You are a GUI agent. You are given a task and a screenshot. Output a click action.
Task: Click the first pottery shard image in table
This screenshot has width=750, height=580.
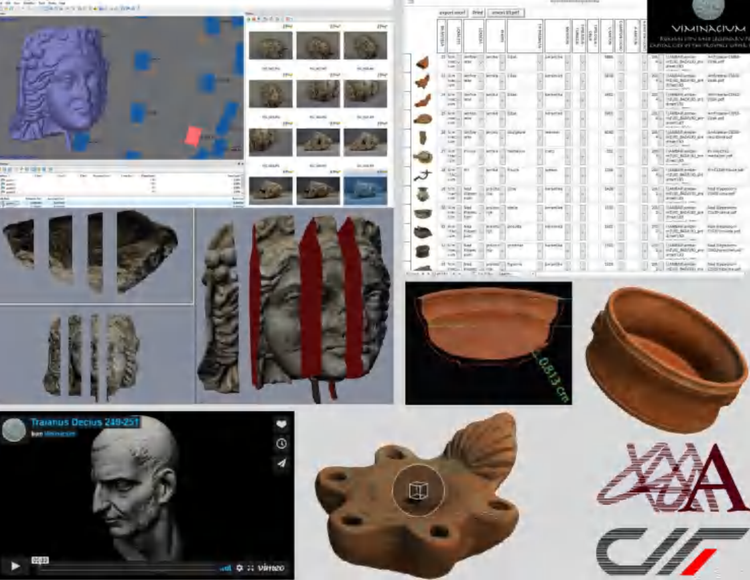[x=421, y=62]
